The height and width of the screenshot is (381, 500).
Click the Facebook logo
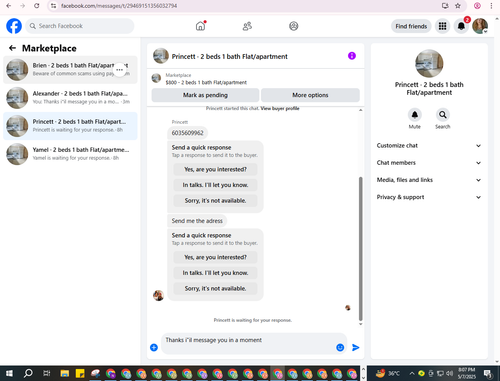click(x=14, y=26)
